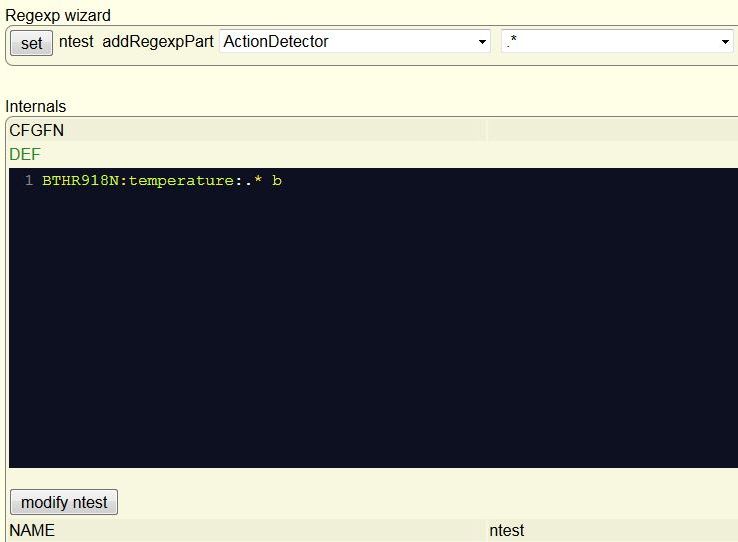Select the ntest value in NAME row
Viewport: 738px width, 542px height.
[x=506, y=530]
